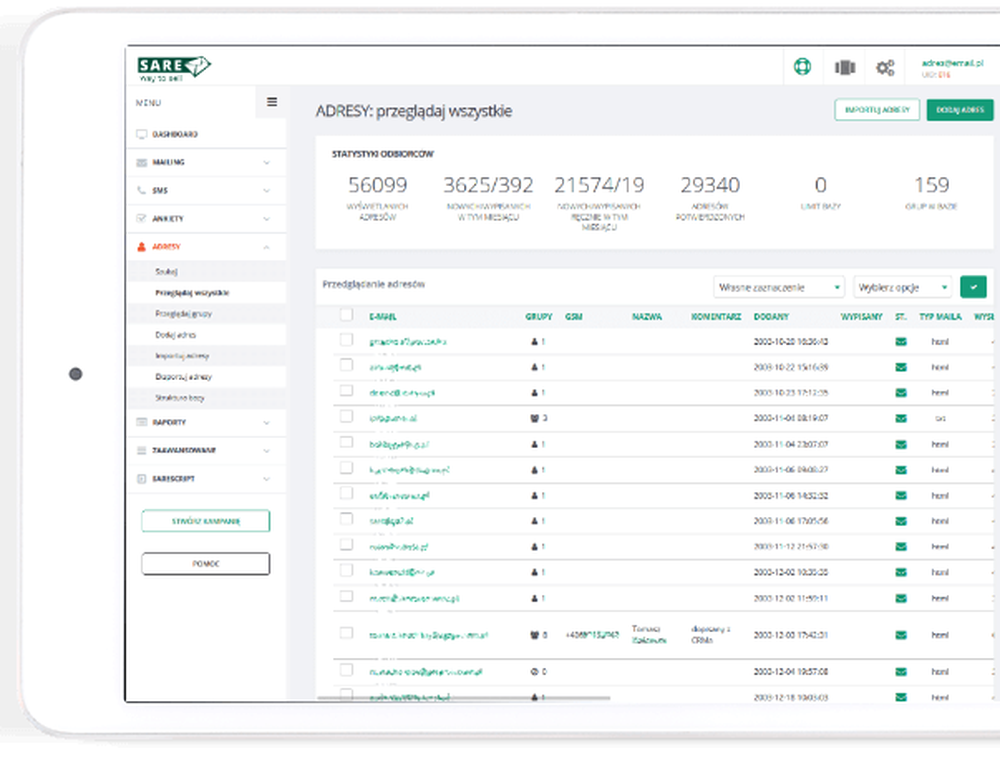1000x761 pixels.
Task: Expand Mailing menu via its chevron
Action: [x=267, y=163]
